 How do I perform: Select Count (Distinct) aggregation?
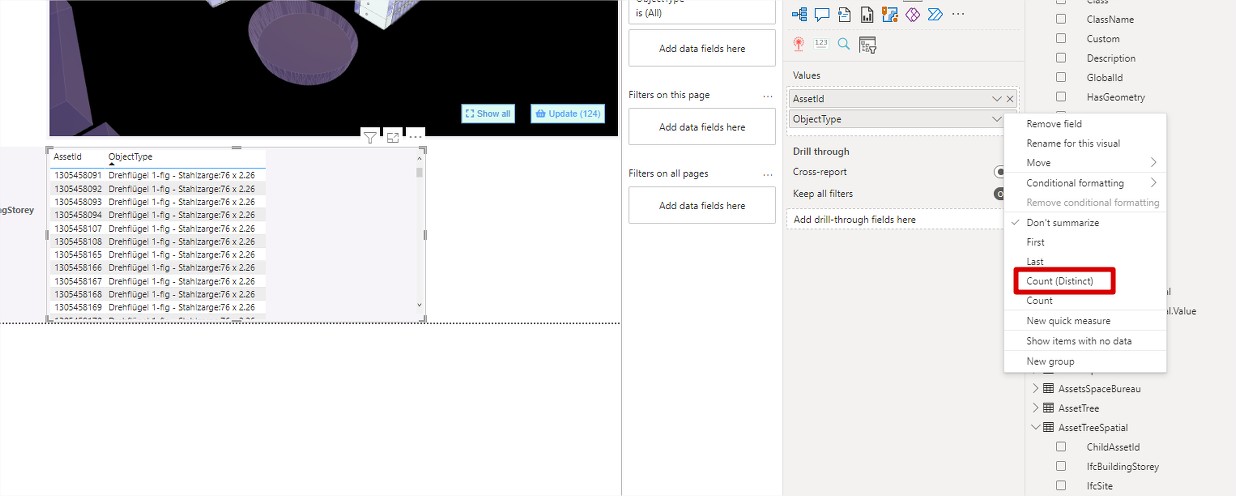1085,281
